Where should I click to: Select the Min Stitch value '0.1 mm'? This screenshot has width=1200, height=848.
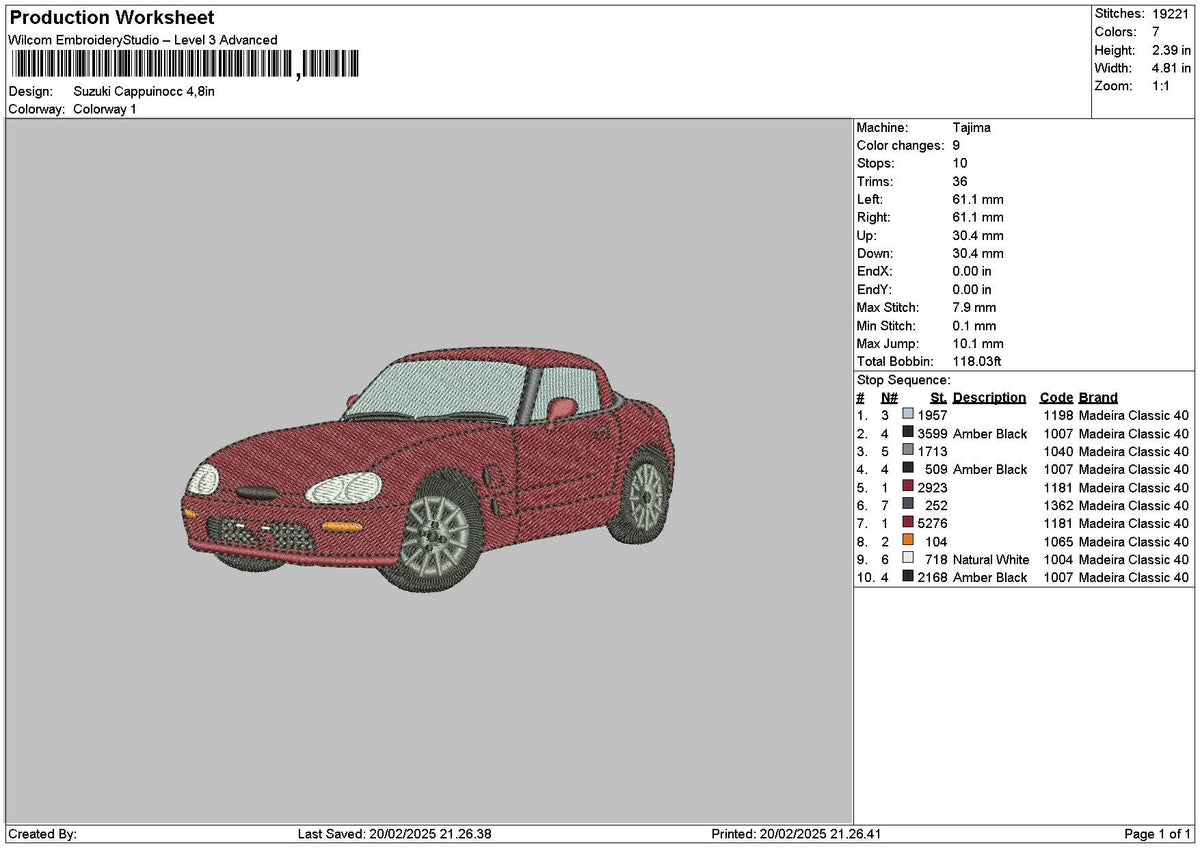975,326
